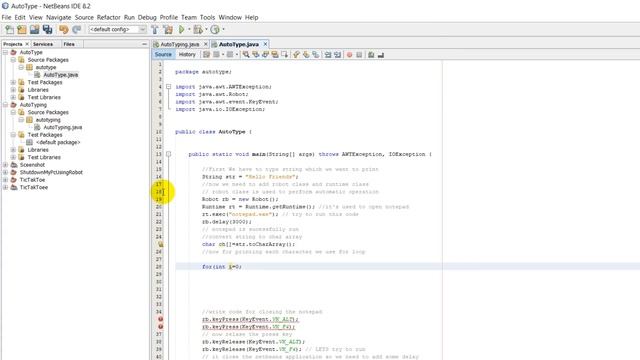This screenshot has width=640, height=360.
Task: Click the Find Selection magnifier icon
Action: (x=246, y=54)
